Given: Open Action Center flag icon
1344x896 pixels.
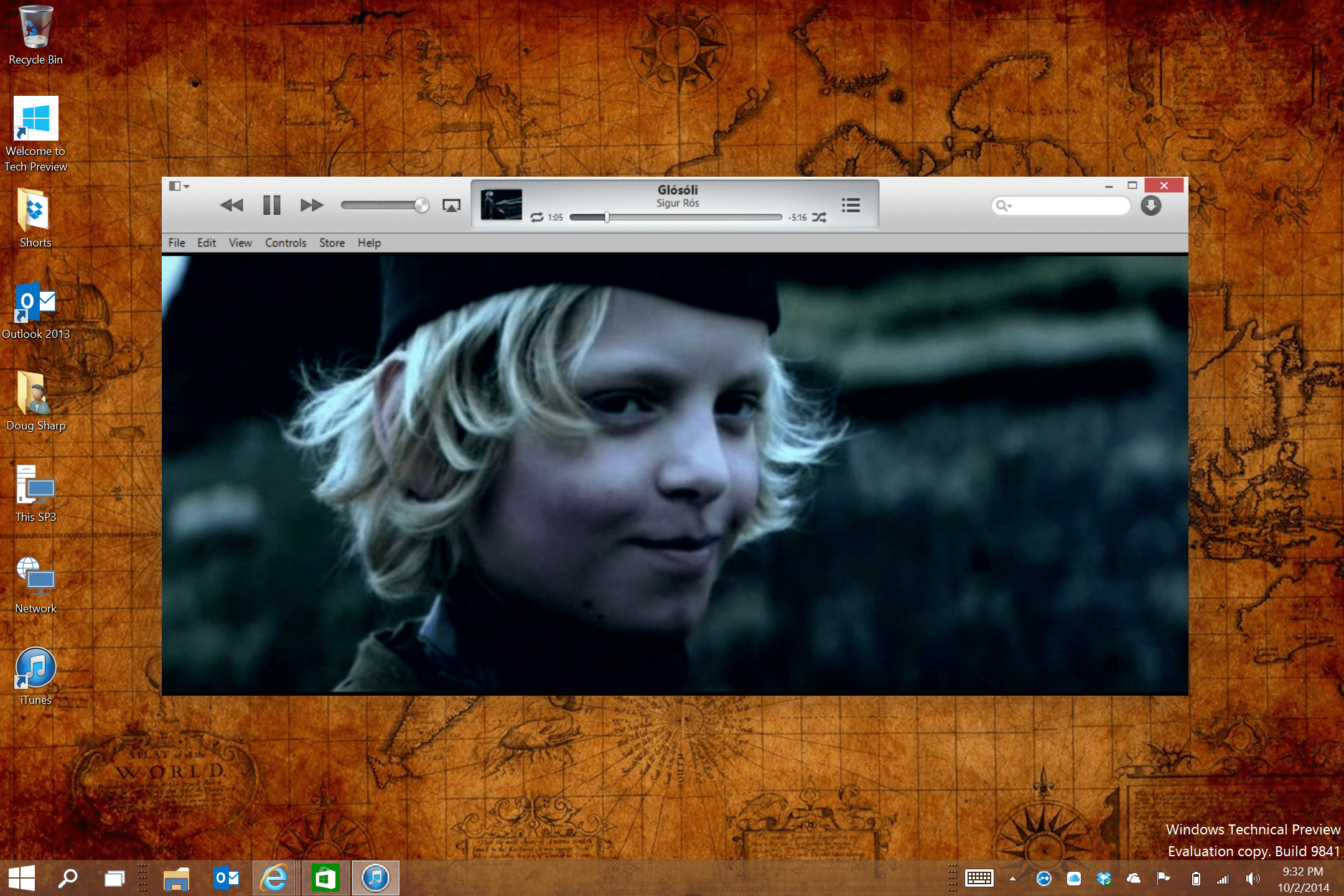Looking at the screenshot, I should 1163,879.
